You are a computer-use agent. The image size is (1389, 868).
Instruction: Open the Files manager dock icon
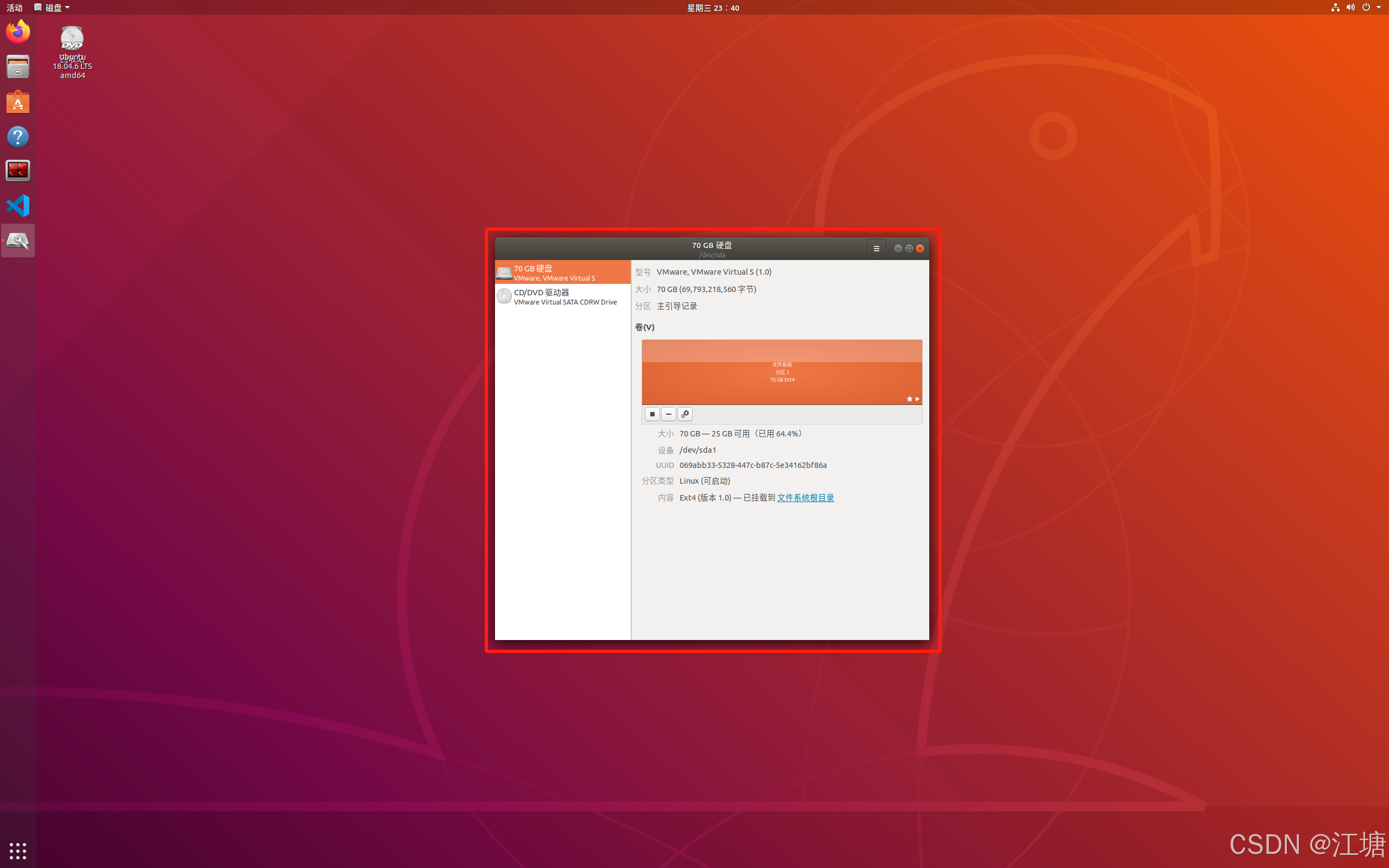point(18,67)
